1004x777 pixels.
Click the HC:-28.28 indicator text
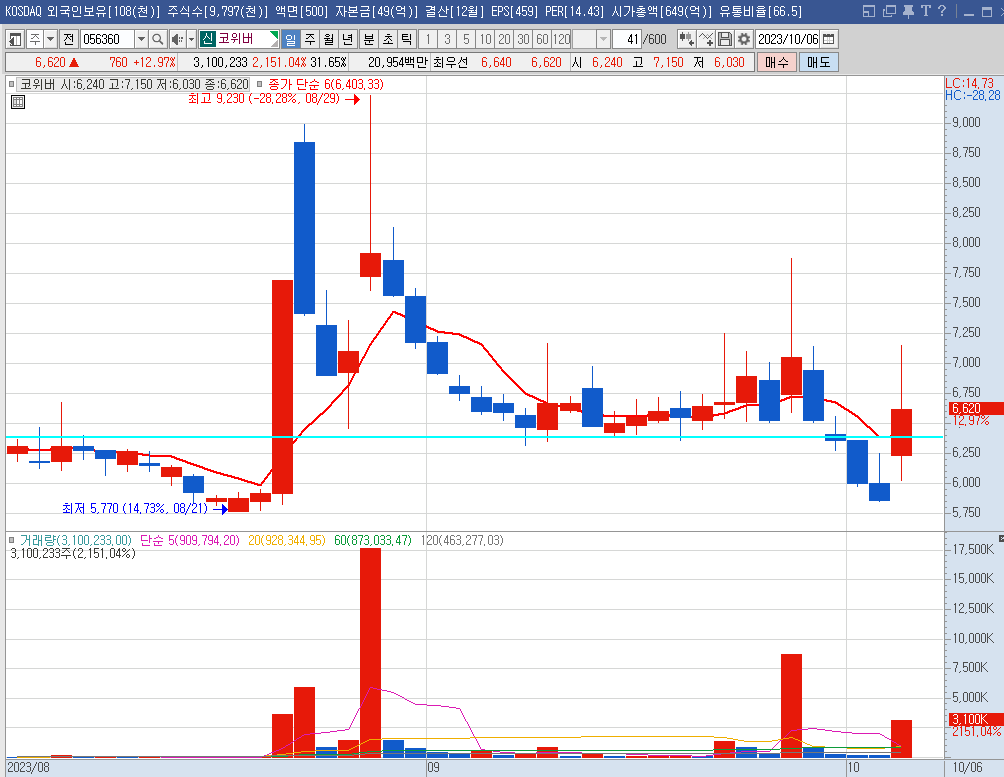click(973, 95)
